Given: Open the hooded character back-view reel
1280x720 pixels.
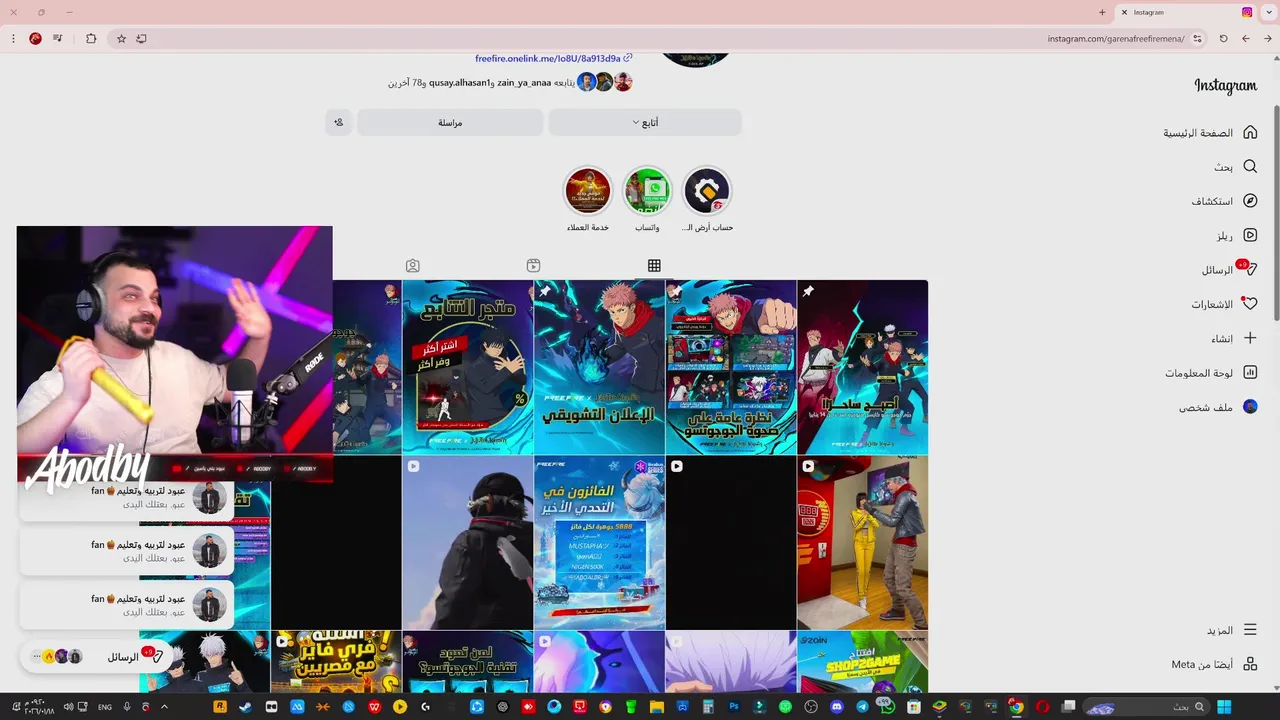Looking at the screenshot, I should point(467,543).
